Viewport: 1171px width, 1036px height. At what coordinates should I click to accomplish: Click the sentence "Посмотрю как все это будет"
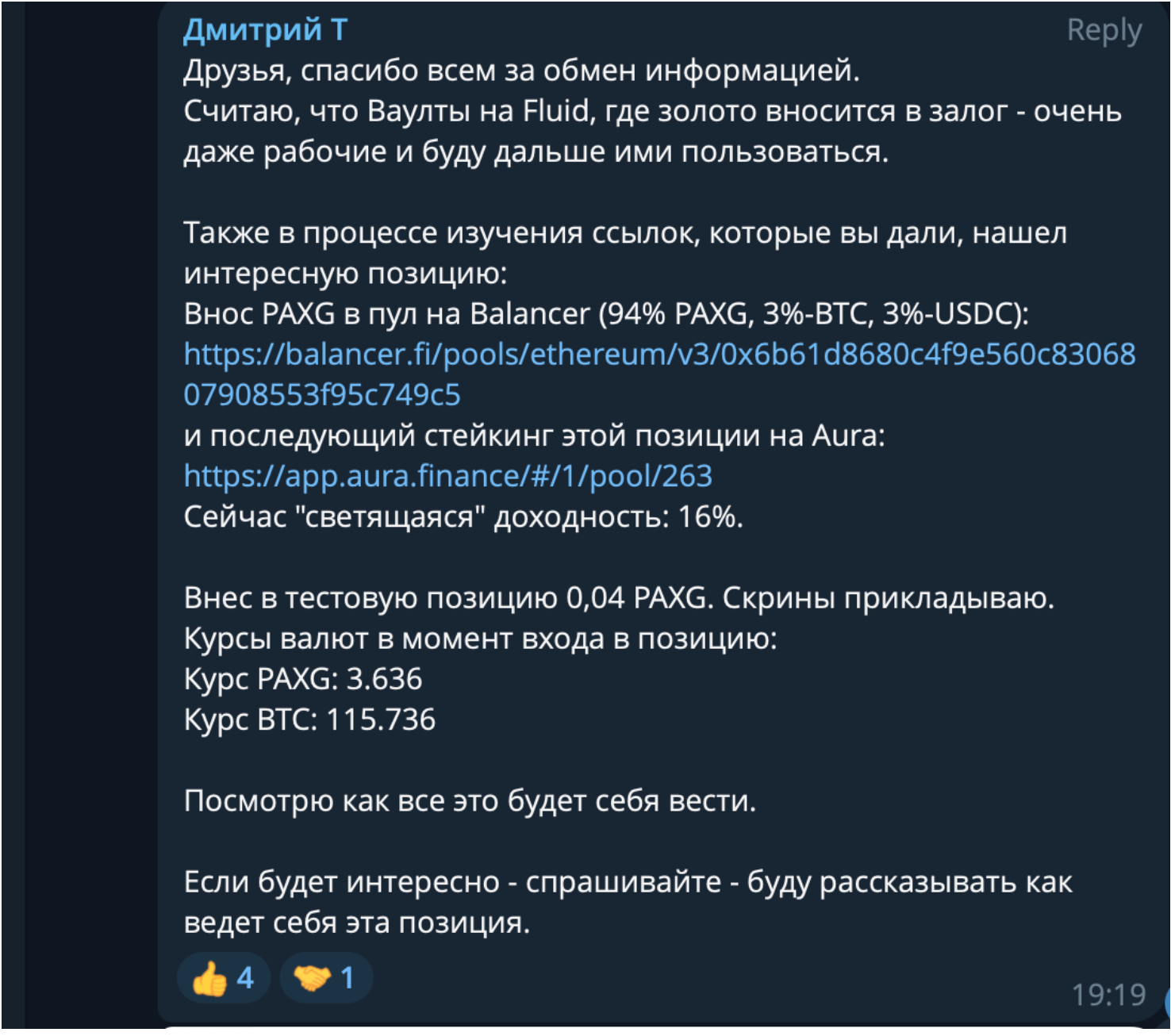pyautogui.click(x=470, y=800)
